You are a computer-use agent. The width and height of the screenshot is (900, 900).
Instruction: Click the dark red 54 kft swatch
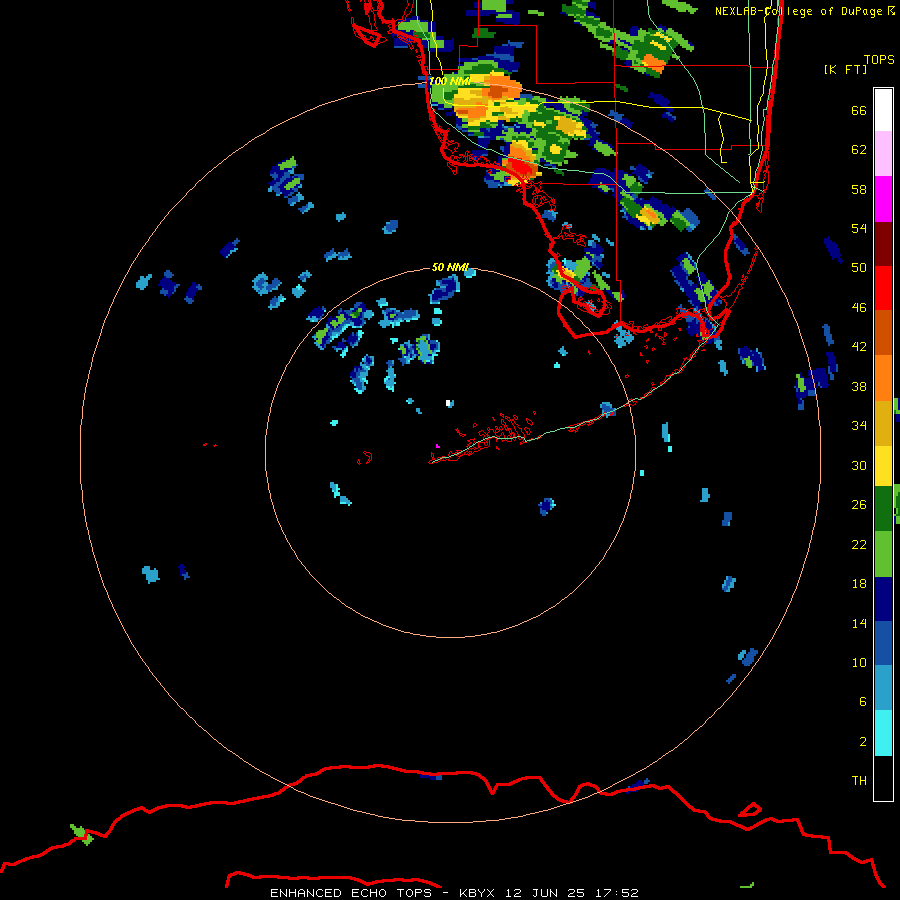(883, 244)
